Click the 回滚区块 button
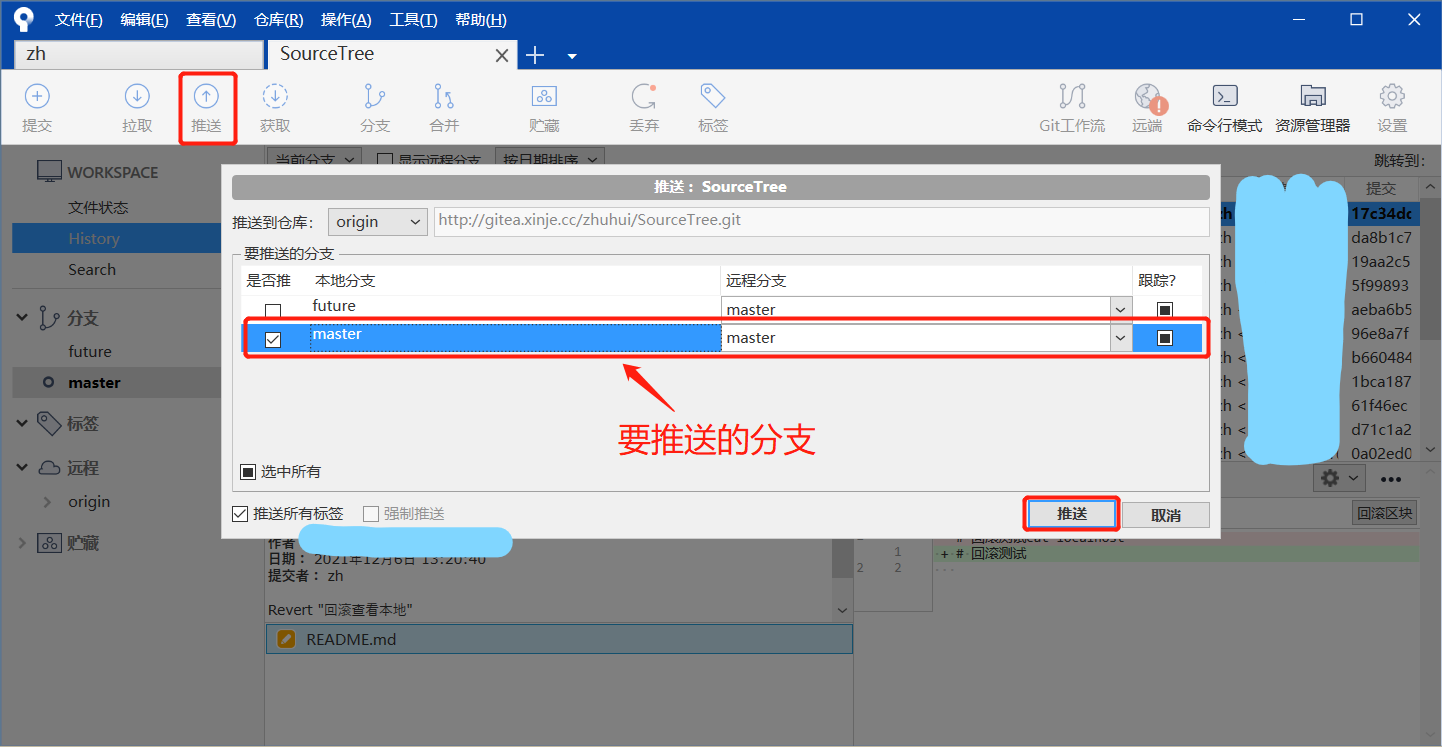Viewport: 1442px width, 747px height. point(1385,514)
